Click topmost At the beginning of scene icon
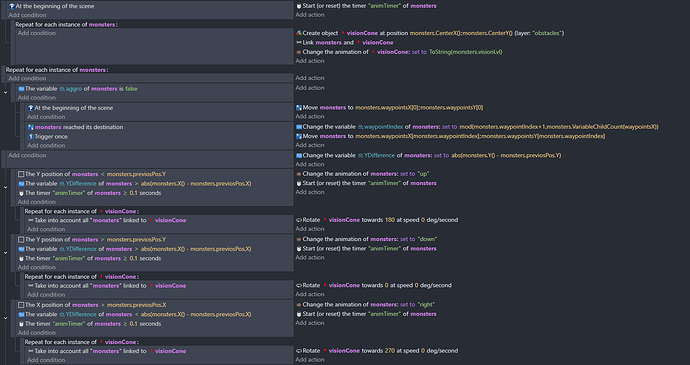Screen dimensions: 690x365 (12, 6)
